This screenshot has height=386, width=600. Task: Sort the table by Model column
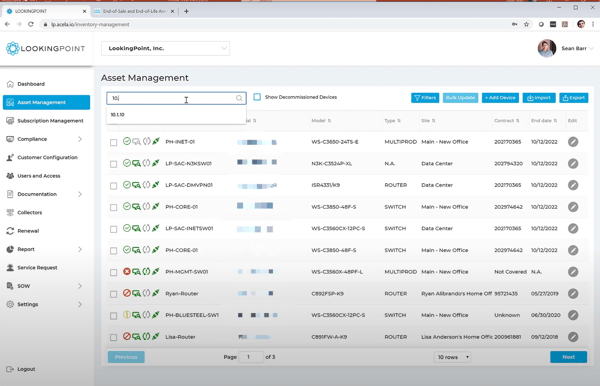point(321,121)
